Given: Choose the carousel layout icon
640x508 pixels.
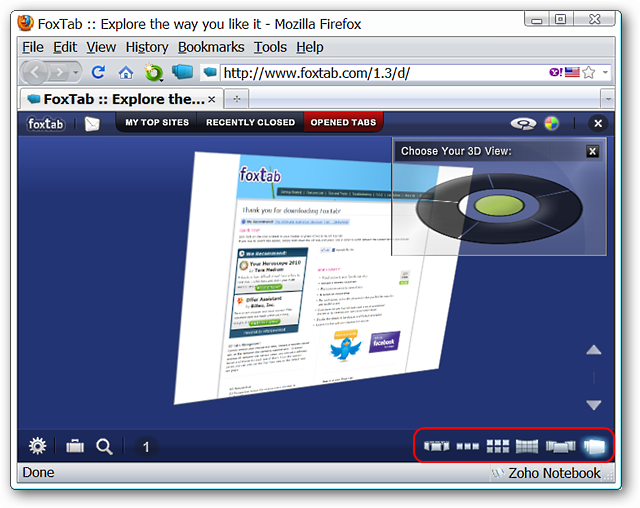Looking at the screenshot, I should [x=436, y=446].
